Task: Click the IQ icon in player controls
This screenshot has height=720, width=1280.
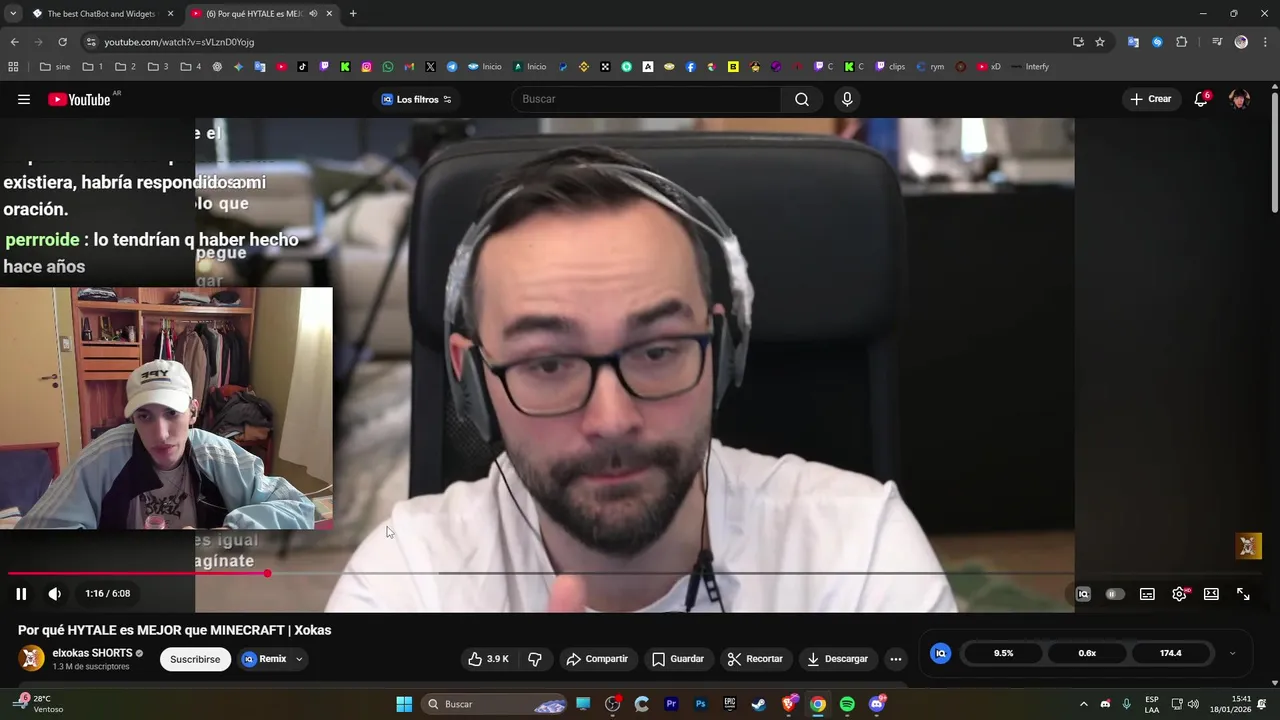Action: point(1083,594)
